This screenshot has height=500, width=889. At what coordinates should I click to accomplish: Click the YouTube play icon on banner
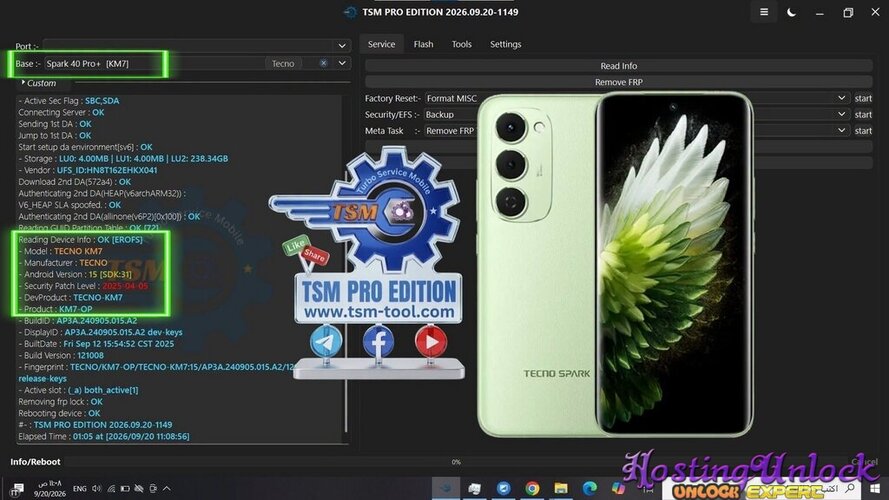click(x=431, y=341)
